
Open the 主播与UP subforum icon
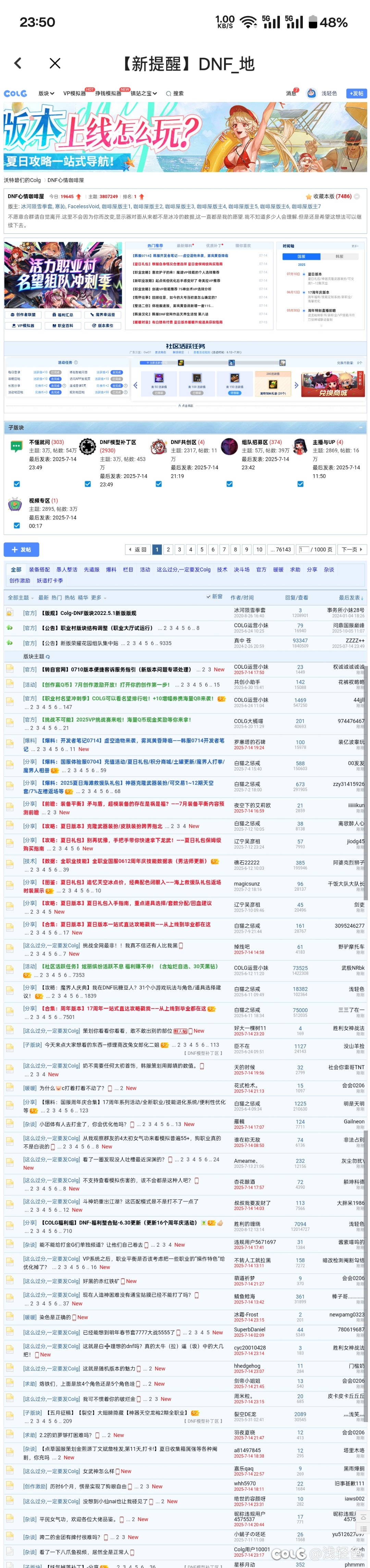pyautogui.click(x=300, y=446)
